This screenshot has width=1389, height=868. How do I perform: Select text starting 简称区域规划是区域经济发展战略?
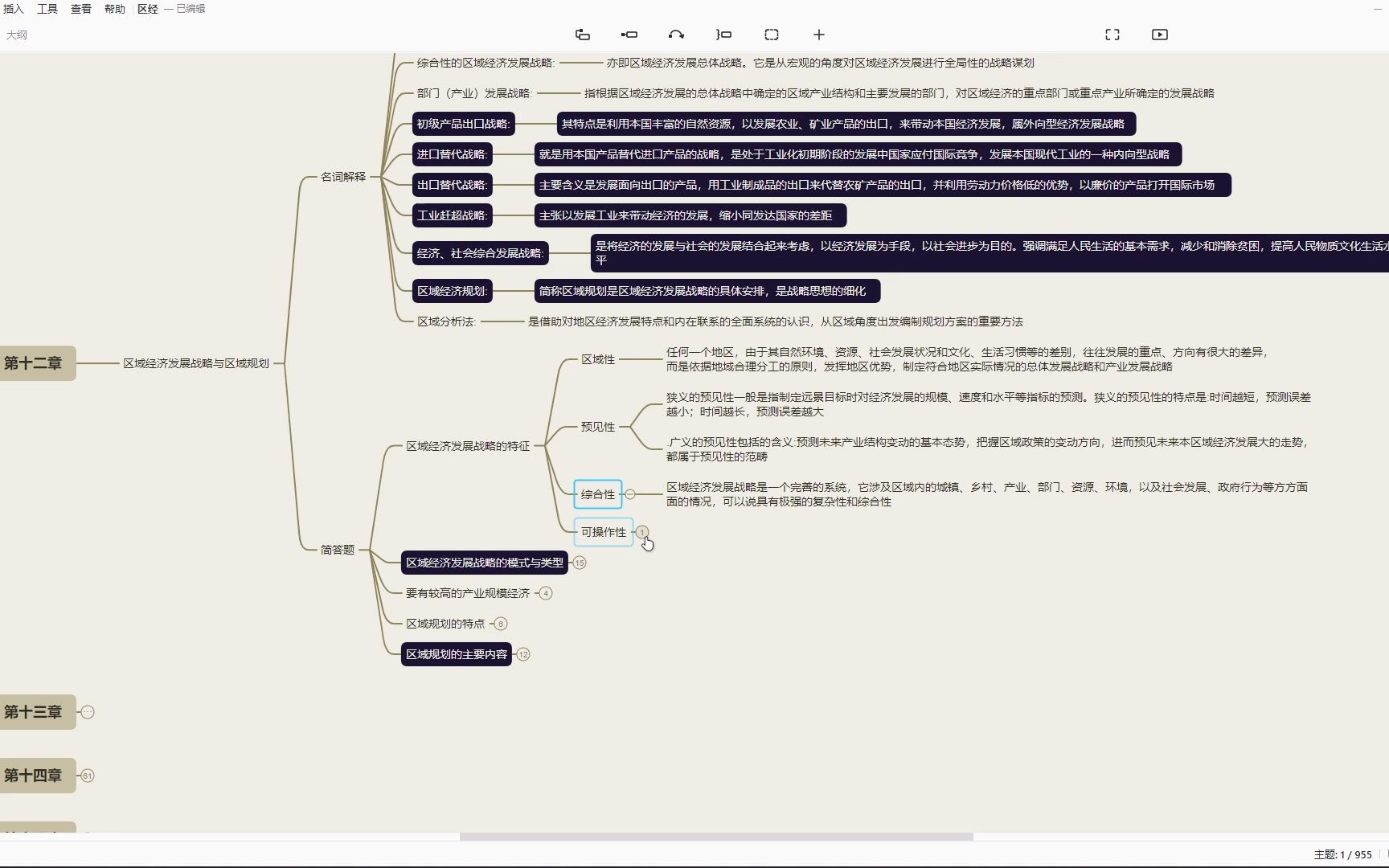point(707,291)
